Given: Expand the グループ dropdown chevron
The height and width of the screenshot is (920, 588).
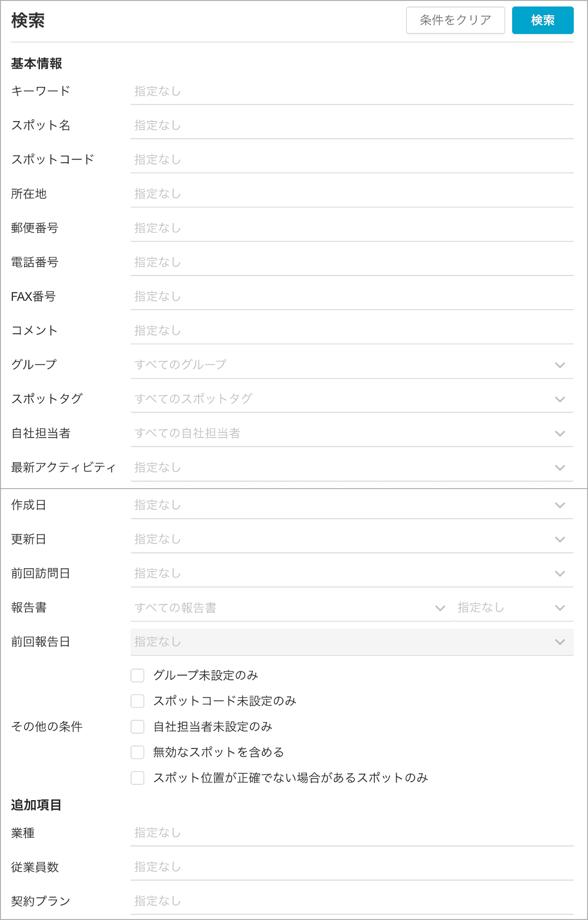Looking at the screenshot, I should coord(560,365).
